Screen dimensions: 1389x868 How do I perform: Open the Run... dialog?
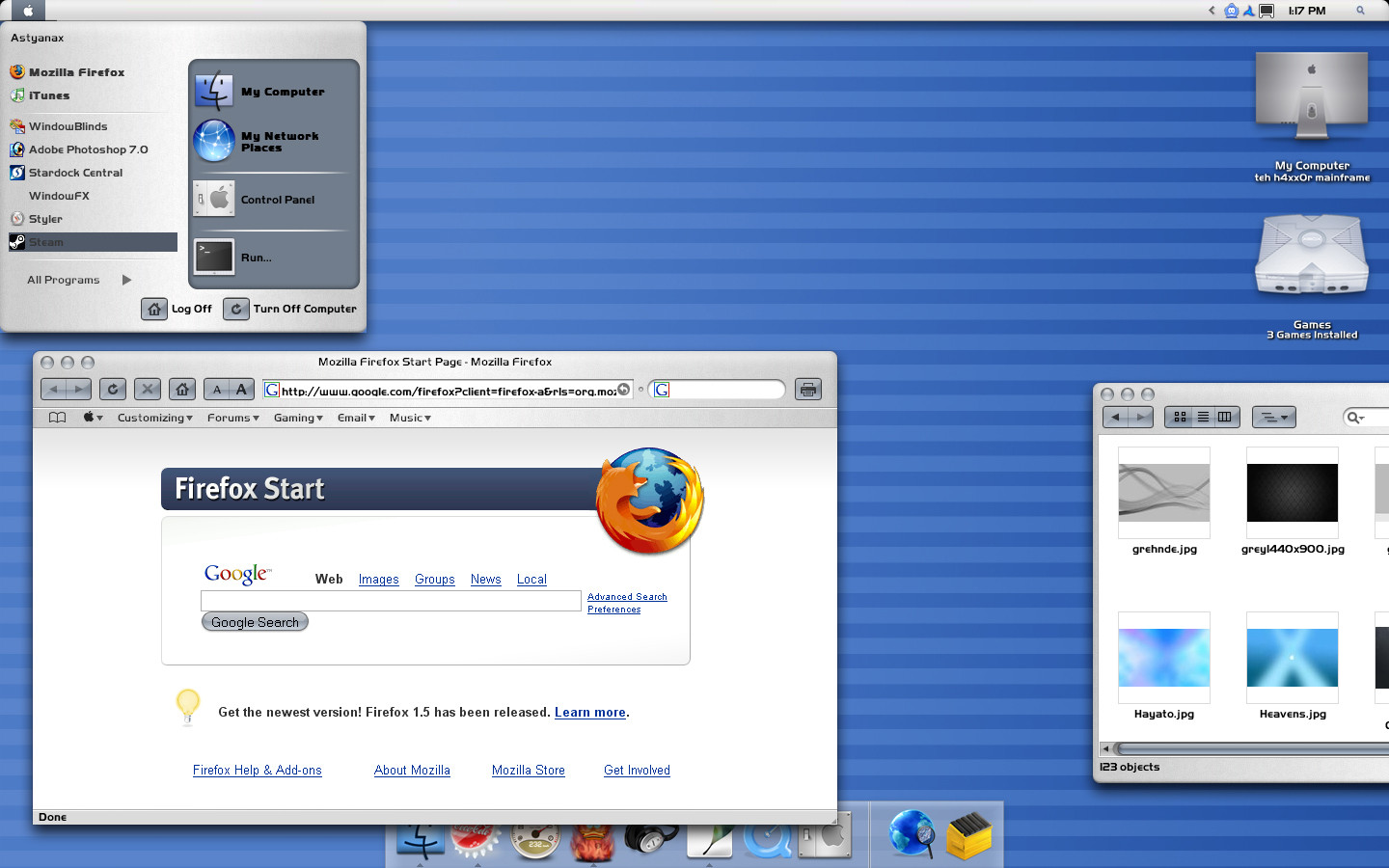click(233, 258)
